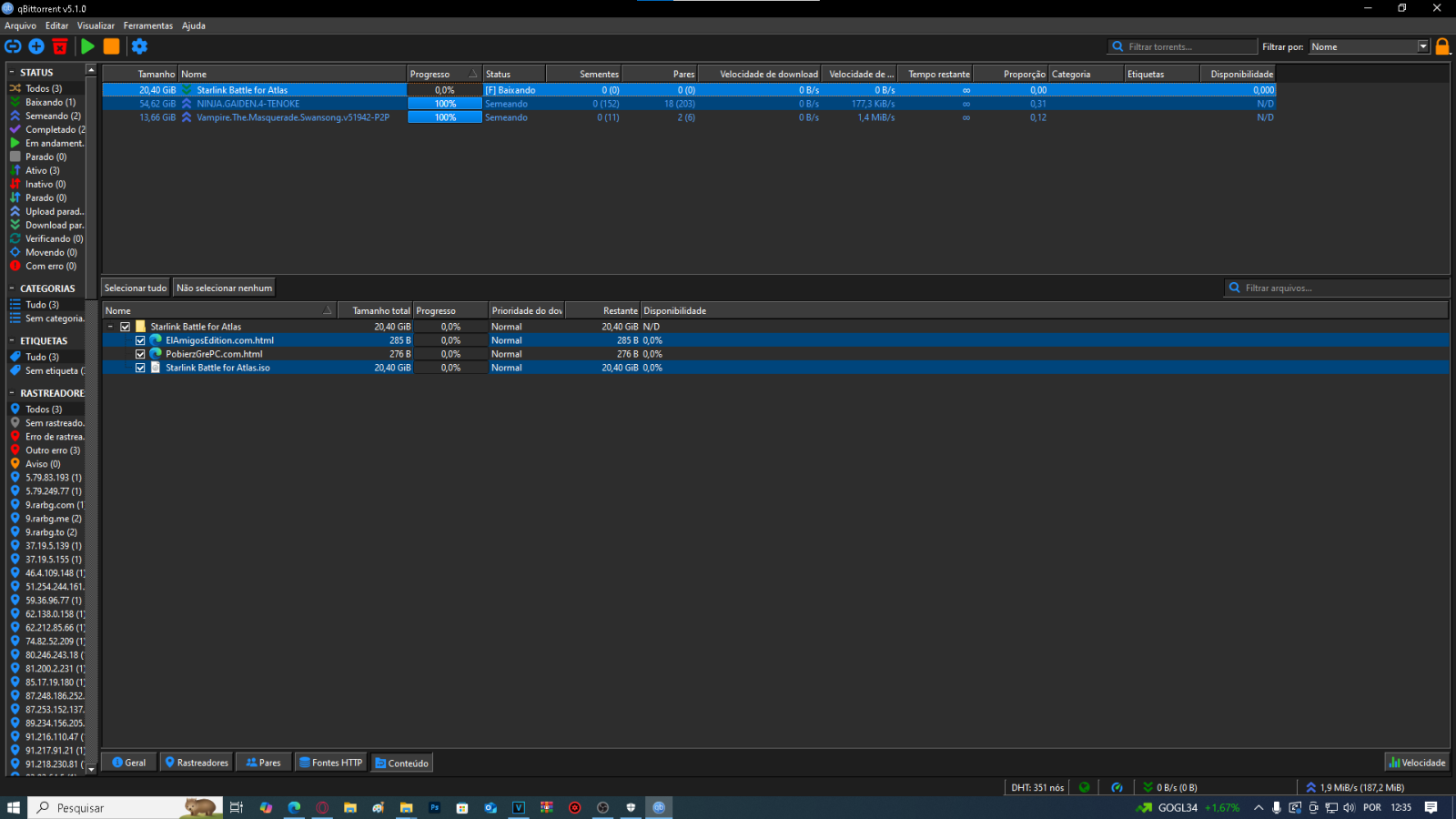This screenshot has width=1456, height=819.
Task: Click the add torrent file plus icon
Action: tap(36, 46)
